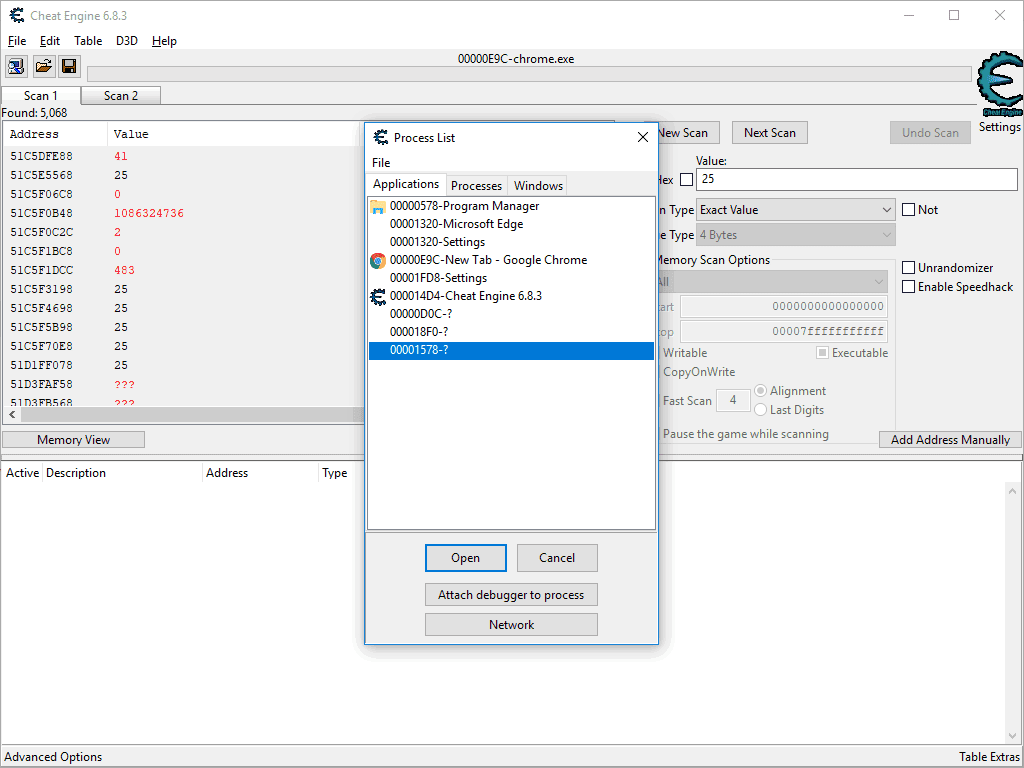Image resolution: width=1024 pixels, height=768 pixels.
Task: Toggle the Hex checkbox
Action: tap(686, 179)
